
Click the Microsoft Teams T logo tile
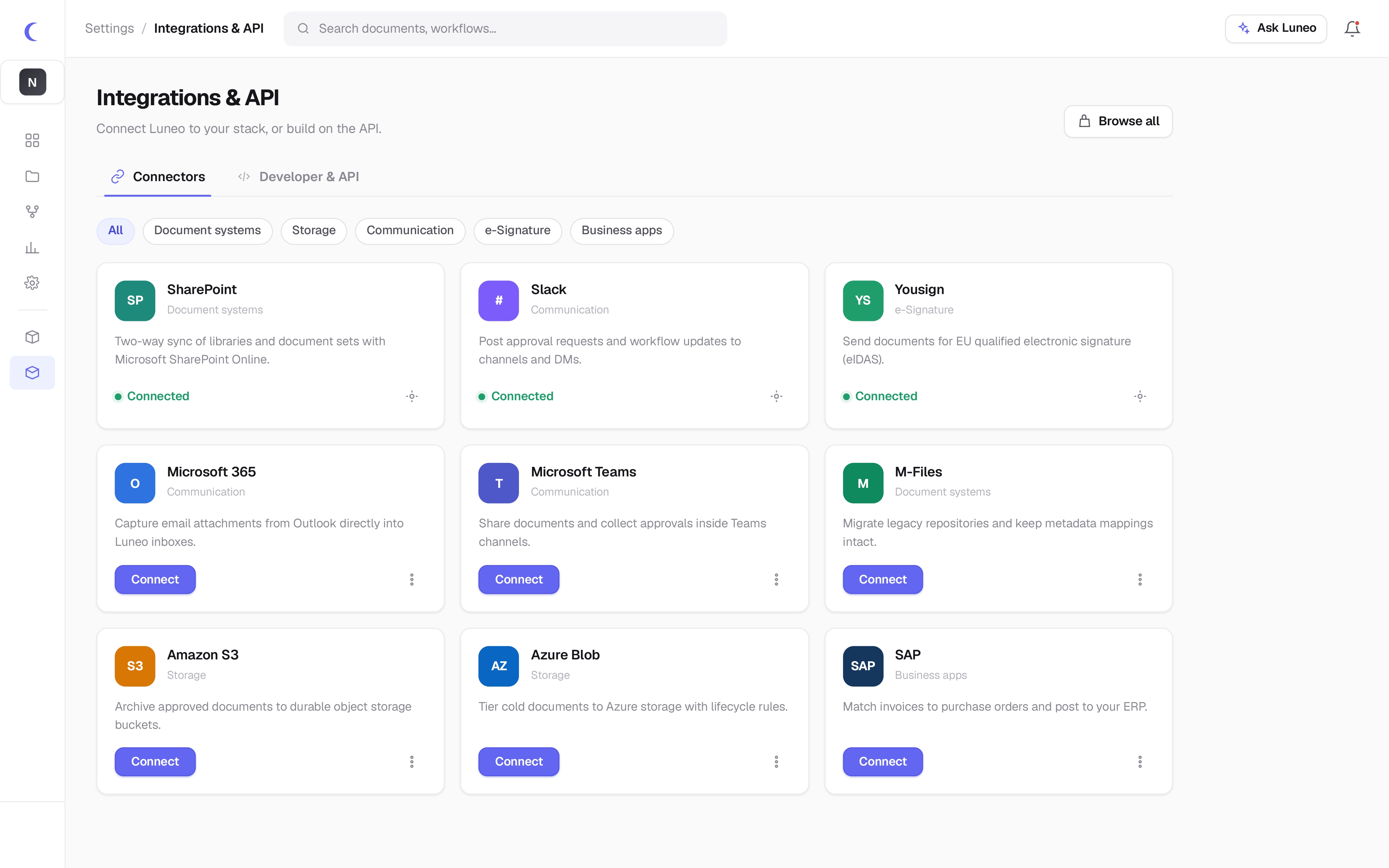[498, 483]
